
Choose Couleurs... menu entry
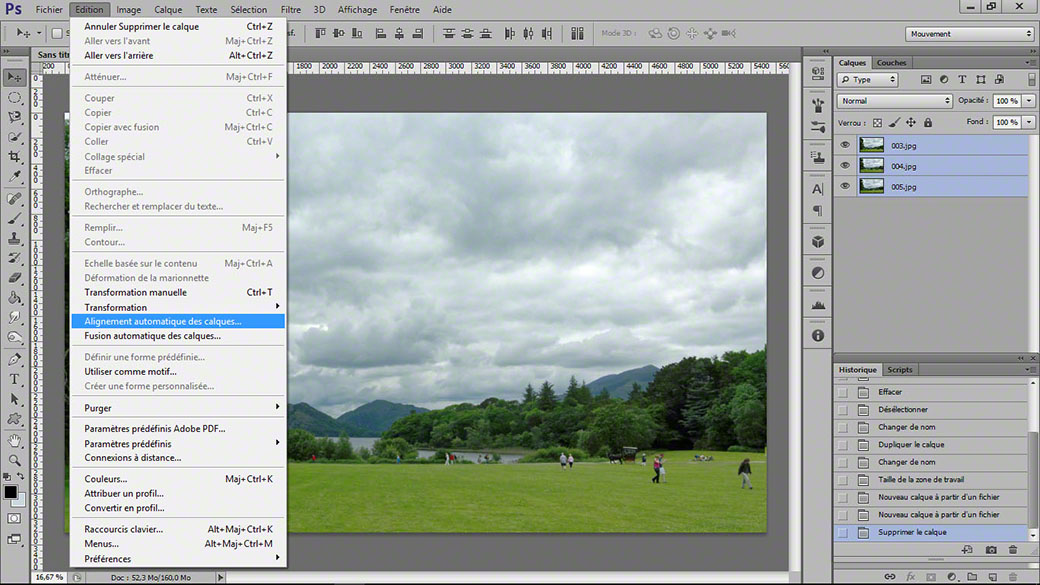[178, 479]
